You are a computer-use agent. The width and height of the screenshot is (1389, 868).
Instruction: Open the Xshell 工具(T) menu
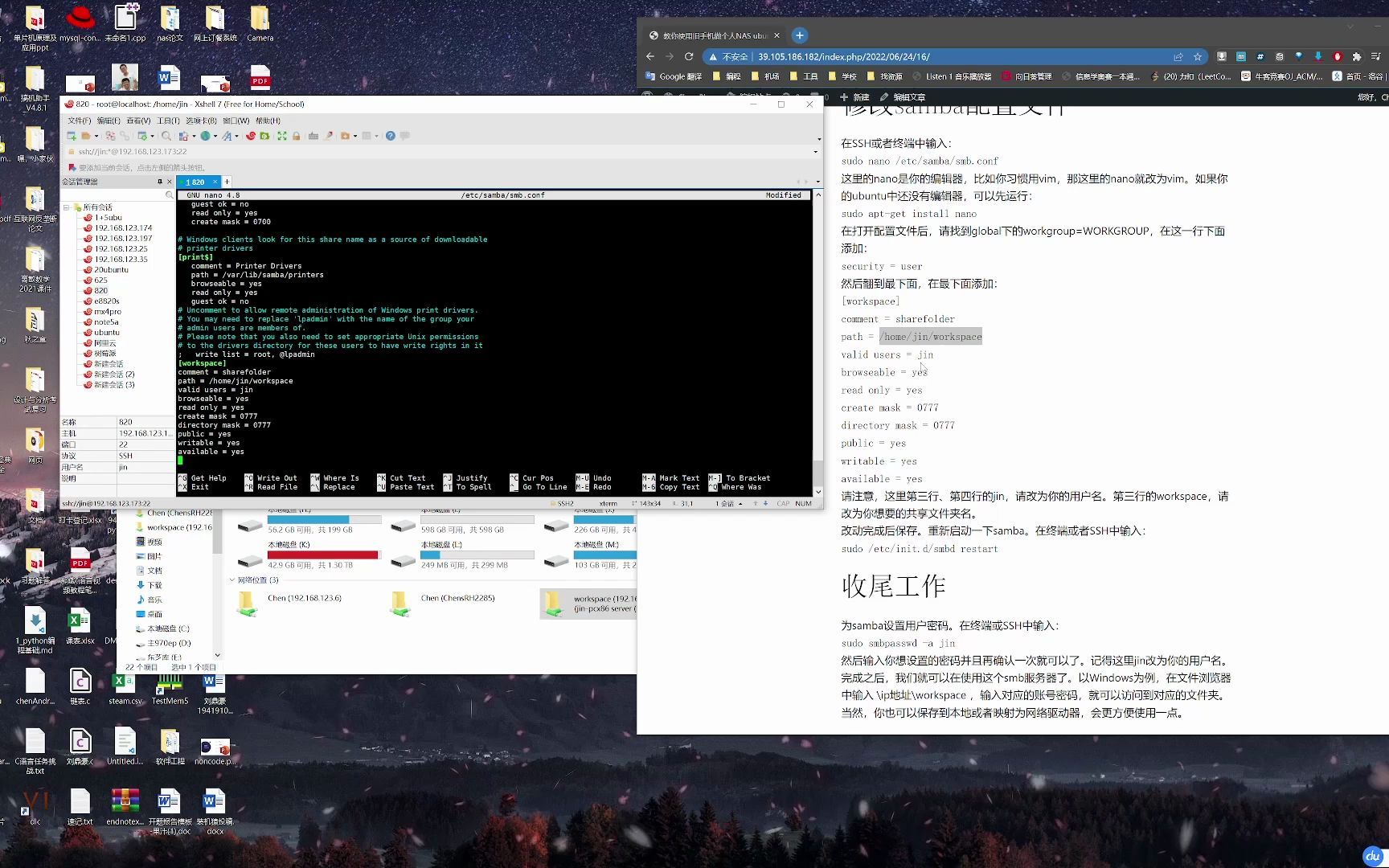tap(168, 121)
